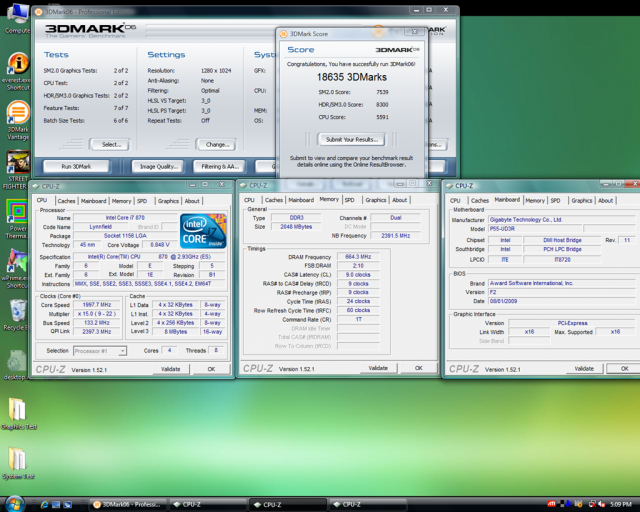Select the desktop.ini file icon

coord(16,364)
